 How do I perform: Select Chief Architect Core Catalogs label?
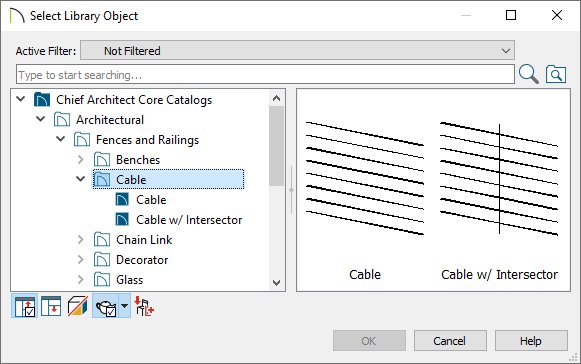[134, 100]
